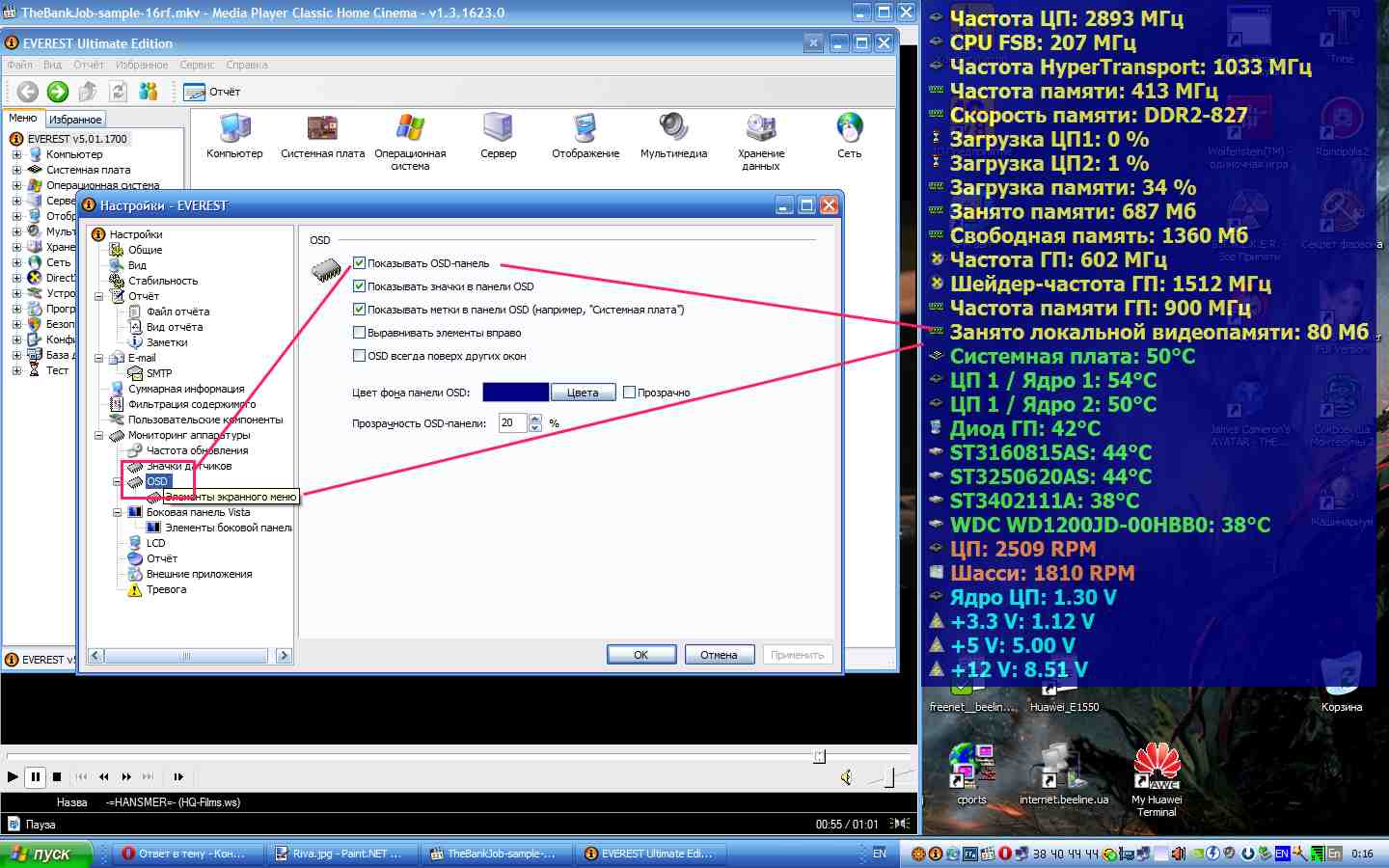Open the Сеть category icon
This screenshot has width=1389, height=868.
tap(849, 136)
